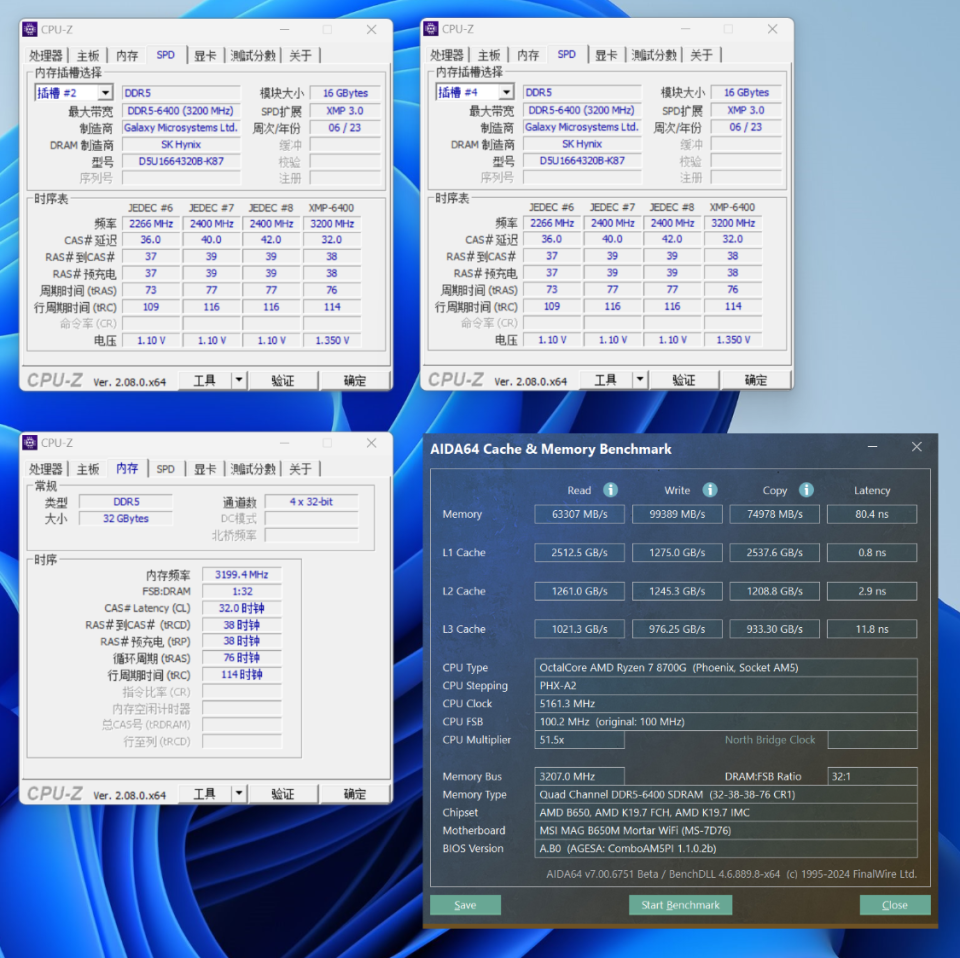Click the Write info icon in AIDA64
Image resolution: width=960 pixels, height=958 pixels.
click(709, 490)
